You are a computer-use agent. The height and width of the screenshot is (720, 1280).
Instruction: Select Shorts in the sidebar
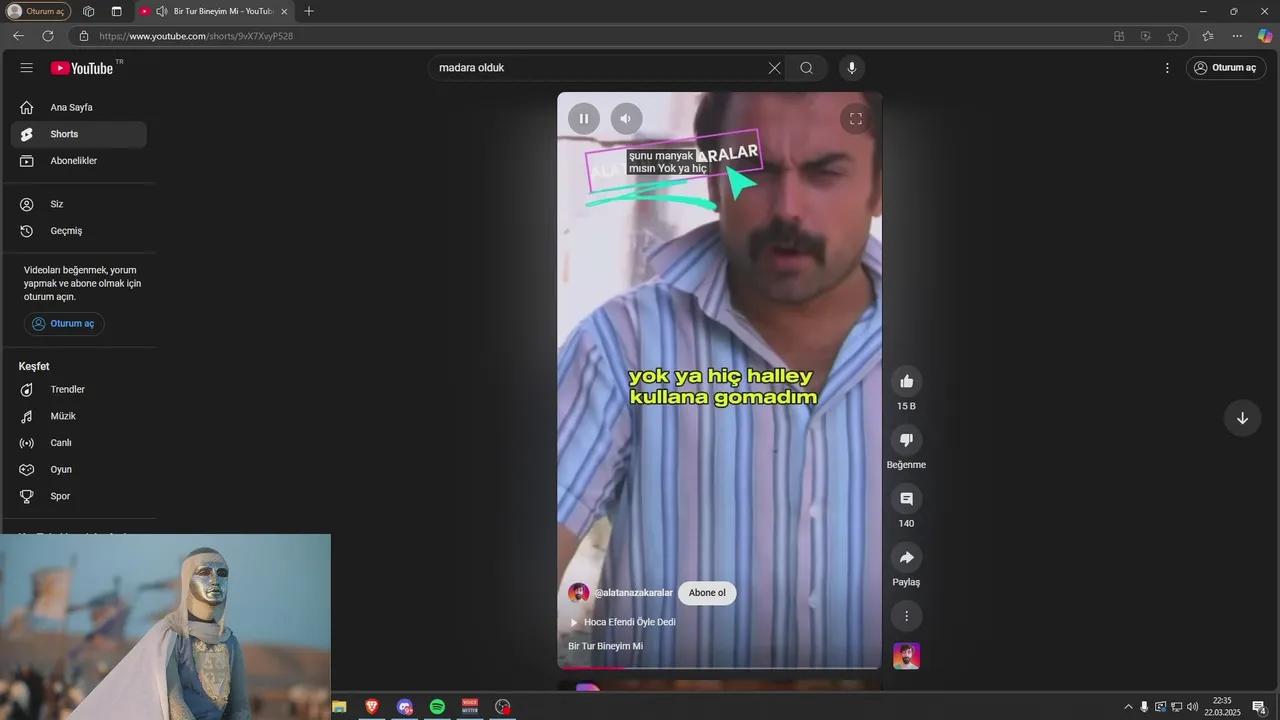tap(79, 134)
